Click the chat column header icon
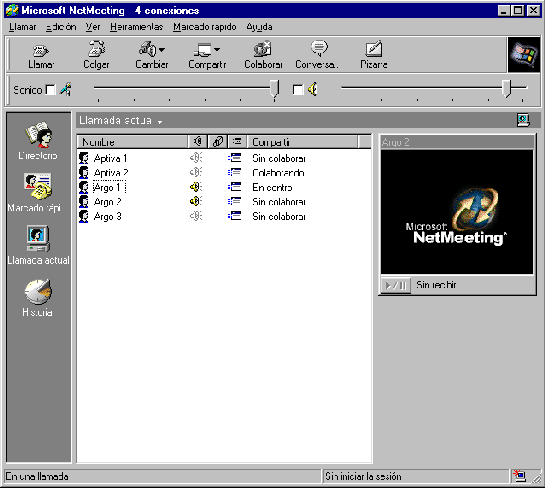The image size is (545, 488). (237, 141)
